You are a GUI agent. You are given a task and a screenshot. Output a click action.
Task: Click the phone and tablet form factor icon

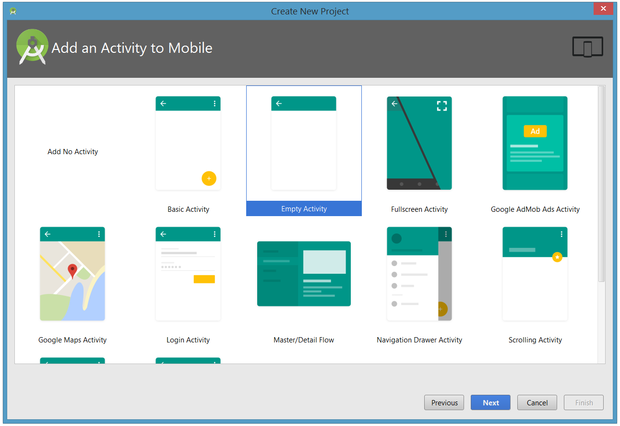(x=588, y=47)
